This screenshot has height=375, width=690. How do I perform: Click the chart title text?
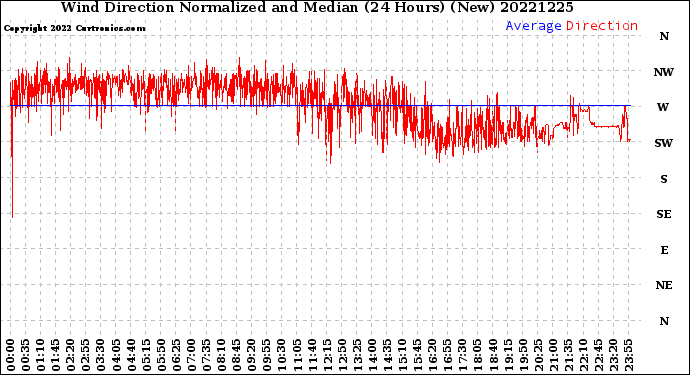coord(317,7)
